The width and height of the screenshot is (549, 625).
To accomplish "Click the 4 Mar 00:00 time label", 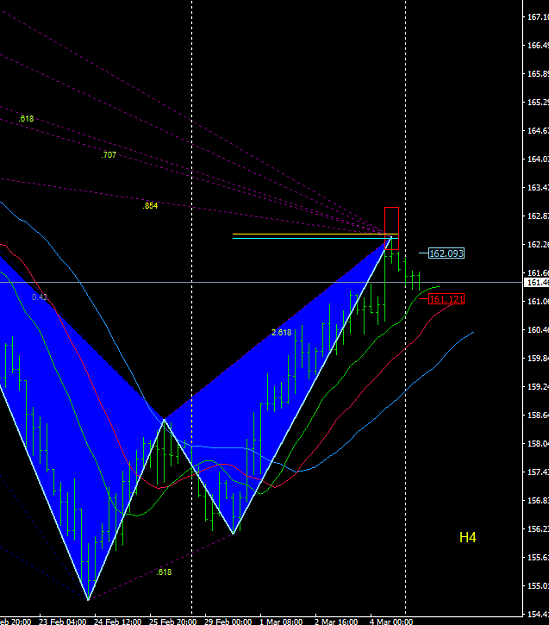I will point(391,621).
